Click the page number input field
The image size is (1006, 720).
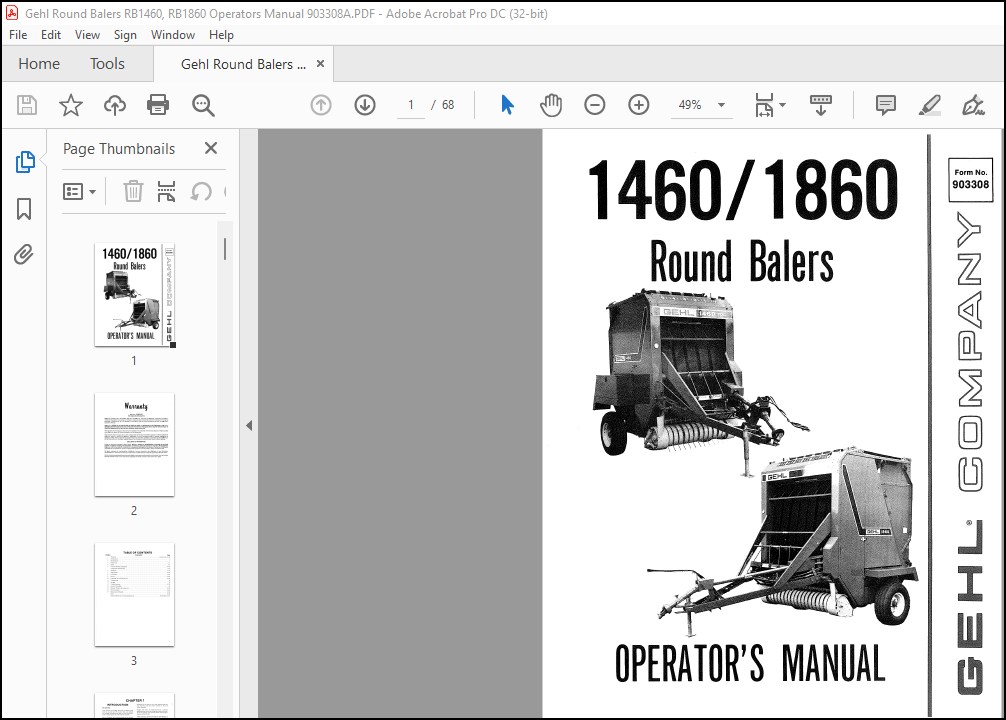411,105
